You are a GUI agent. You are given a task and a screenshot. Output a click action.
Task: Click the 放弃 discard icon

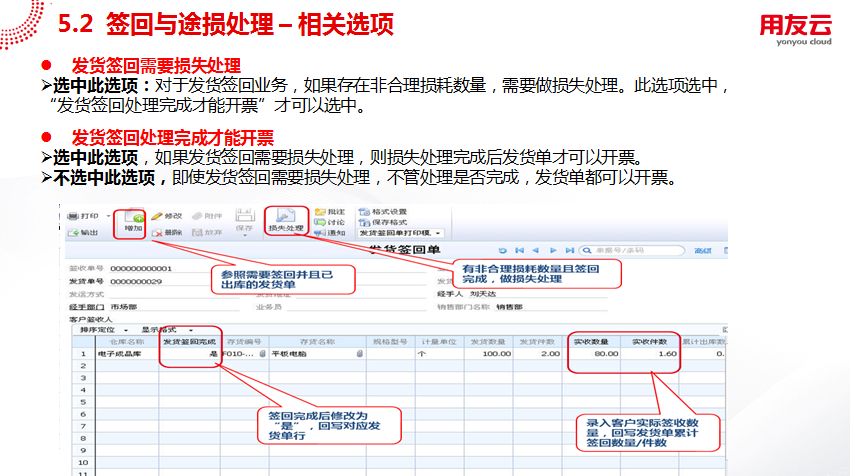(x=197, y=233)
